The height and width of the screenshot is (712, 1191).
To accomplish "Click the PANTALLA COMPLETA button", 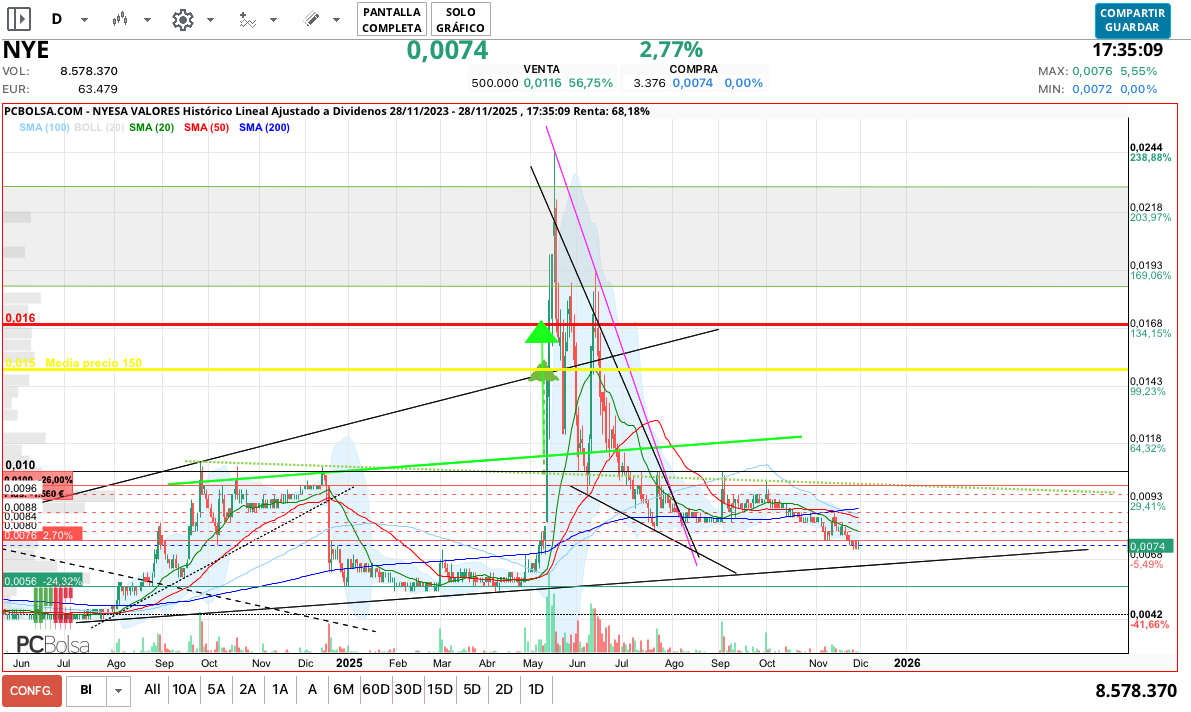I will pyautogui.click(x=392, y=19).
